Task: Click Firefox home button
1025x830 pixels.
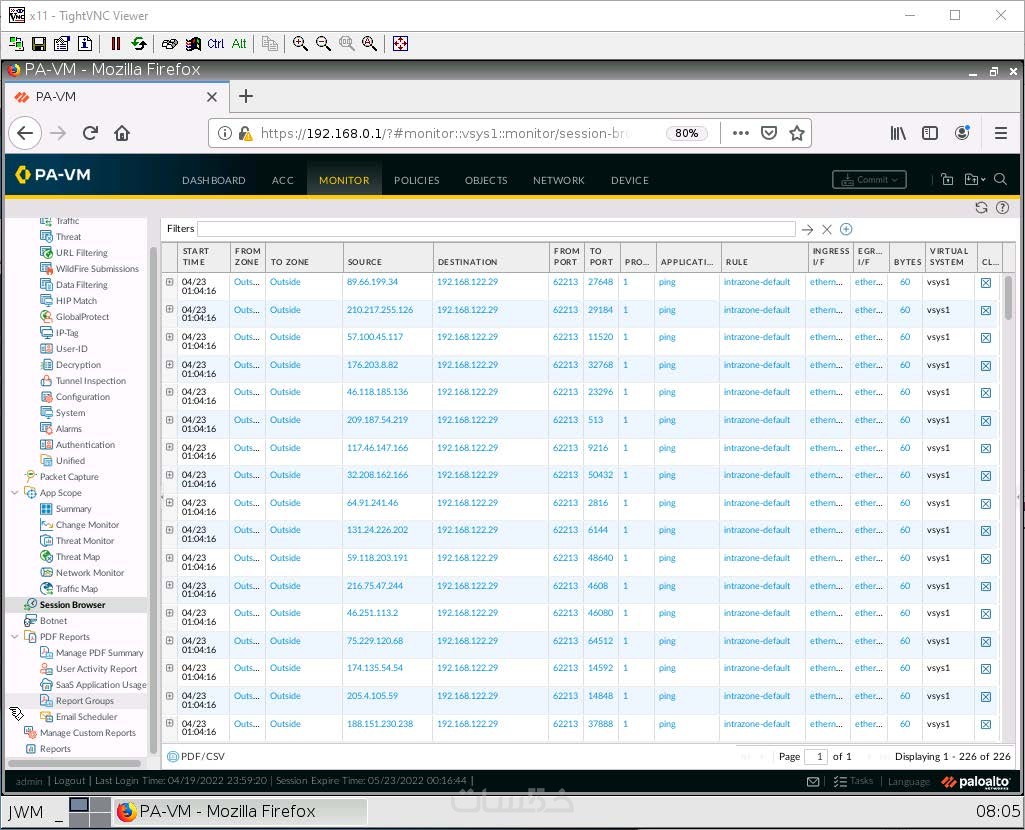Action: coord(122,133)
